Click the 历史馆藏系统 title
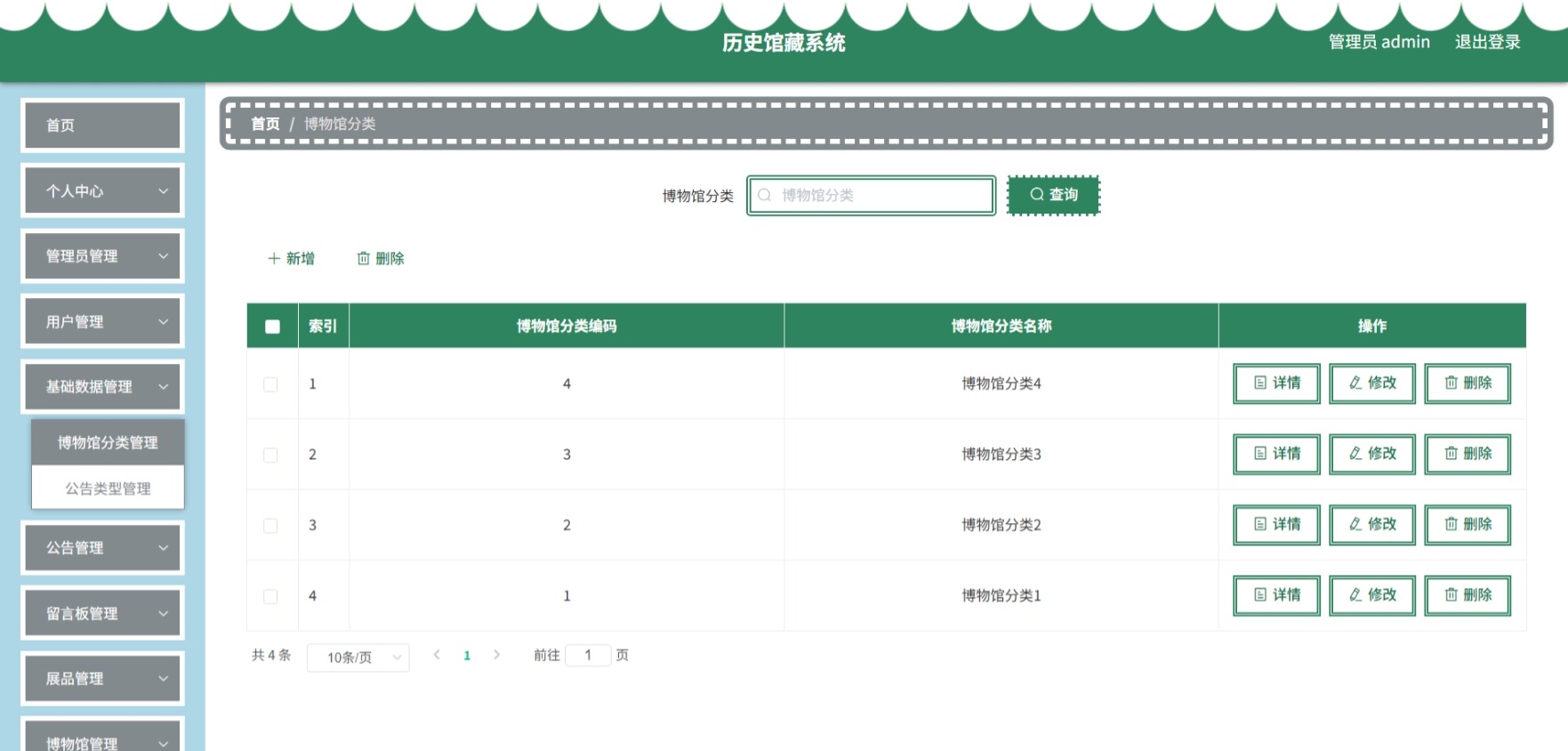1568x751 pixels. coord(784,43)
